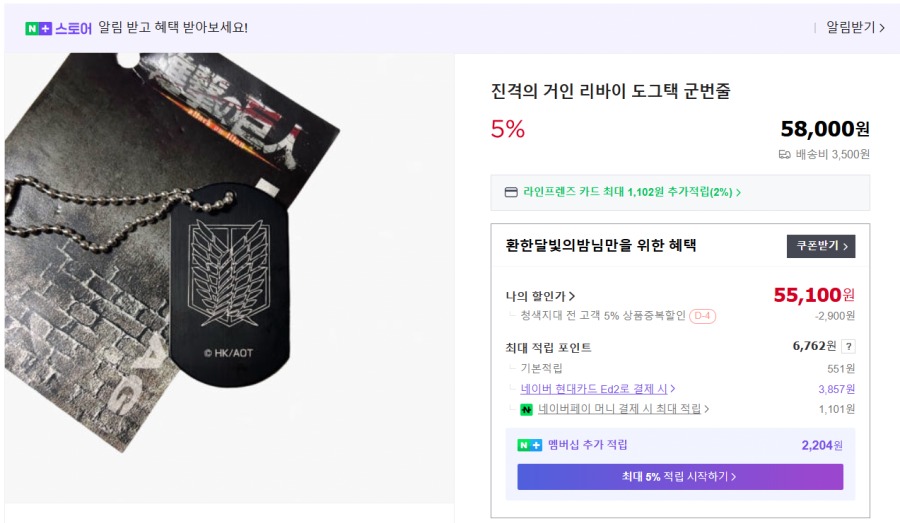Click the product title 진격의 거인 리바이 도그택
The width and height of the screenshot is (900, 523).
point(610,91)
